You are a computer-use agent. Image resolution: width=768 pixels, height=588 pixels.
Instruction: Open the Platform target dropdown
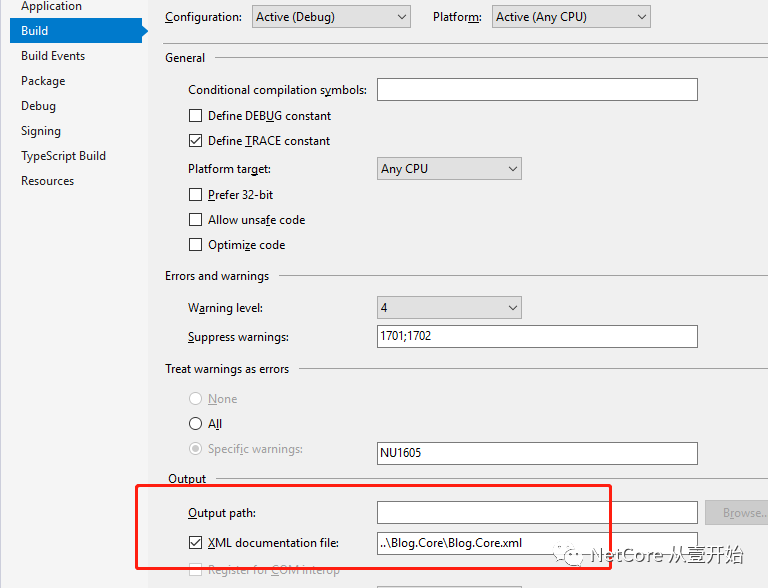[449, 169]
